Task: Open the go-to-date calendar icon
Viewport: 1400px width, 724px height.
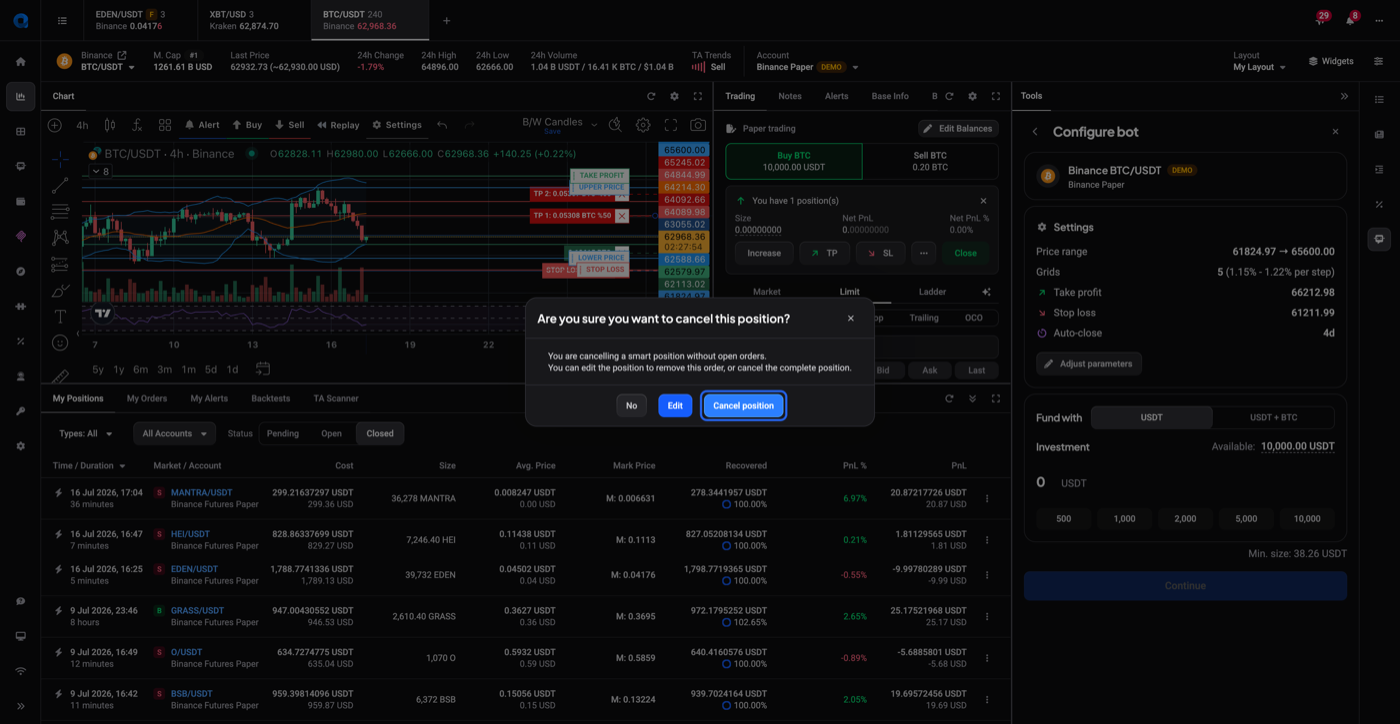Action: click(x=263, y=369)
